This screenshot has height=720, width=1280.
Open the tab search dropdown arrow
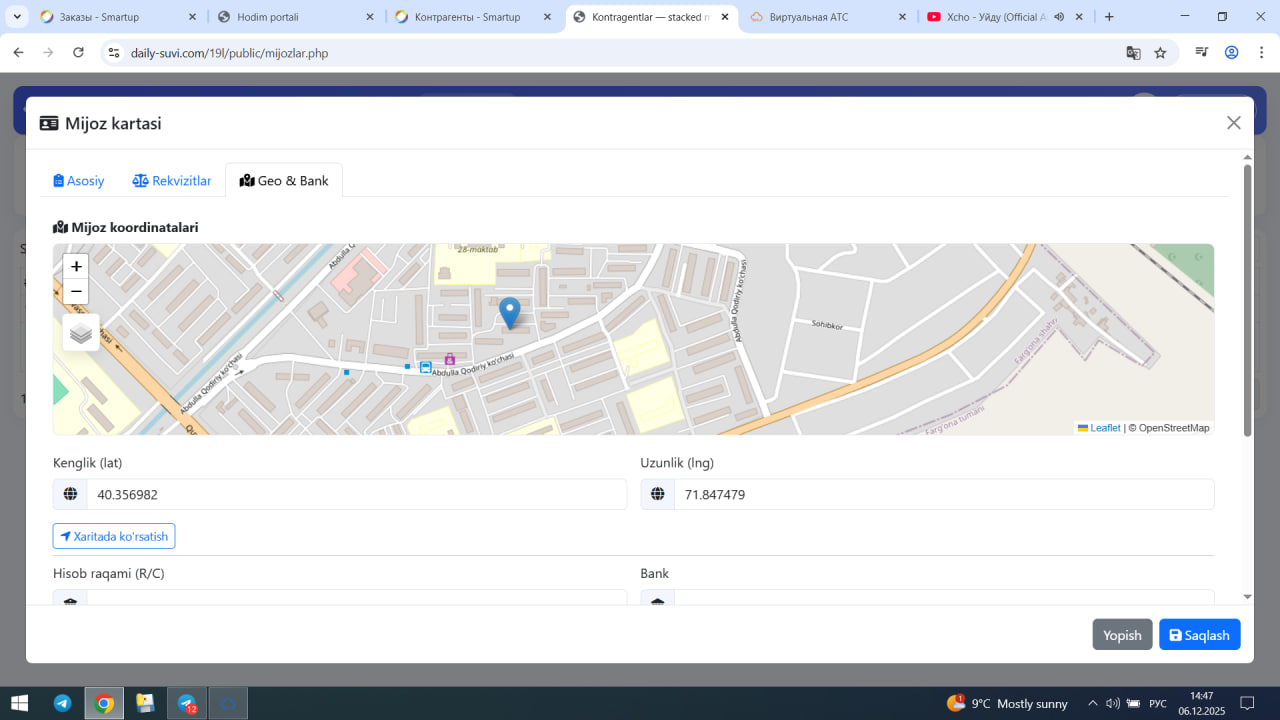17,17
